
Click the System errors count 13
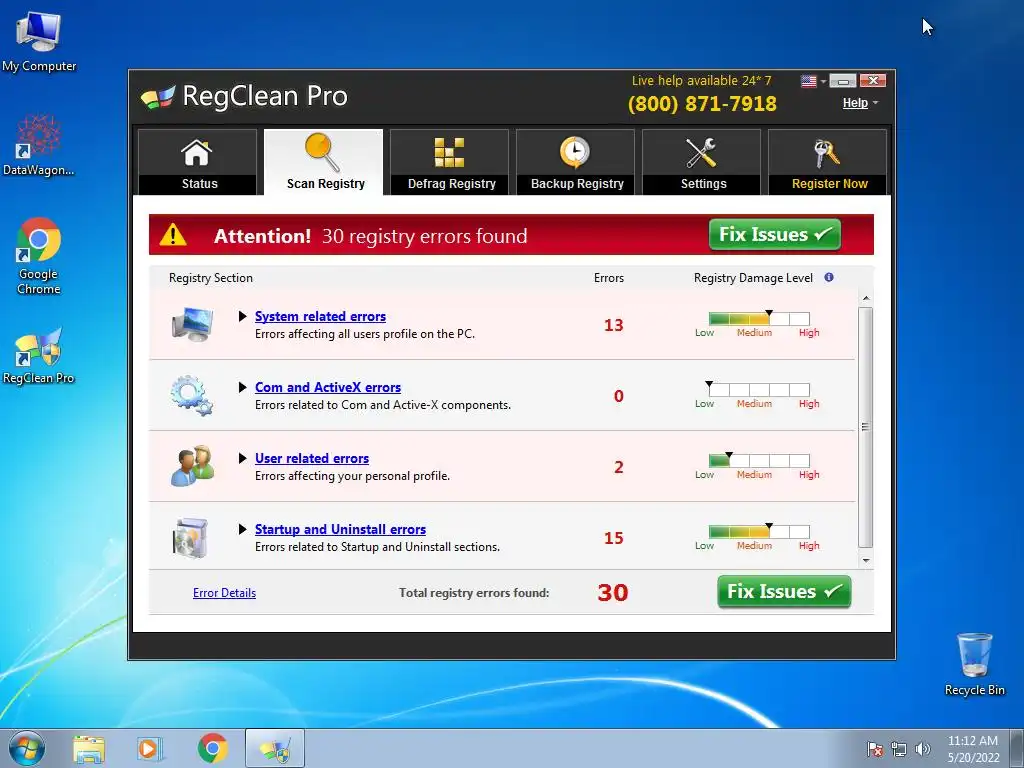point(613,325)
